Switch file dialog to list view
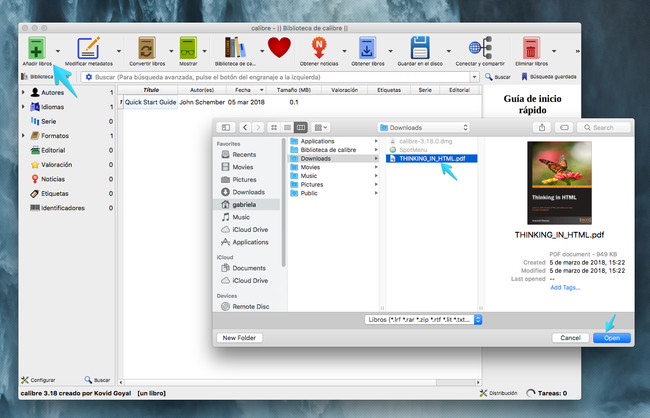Image resolution: width=650 pixels, height=418 pixels. coord(287,127)
